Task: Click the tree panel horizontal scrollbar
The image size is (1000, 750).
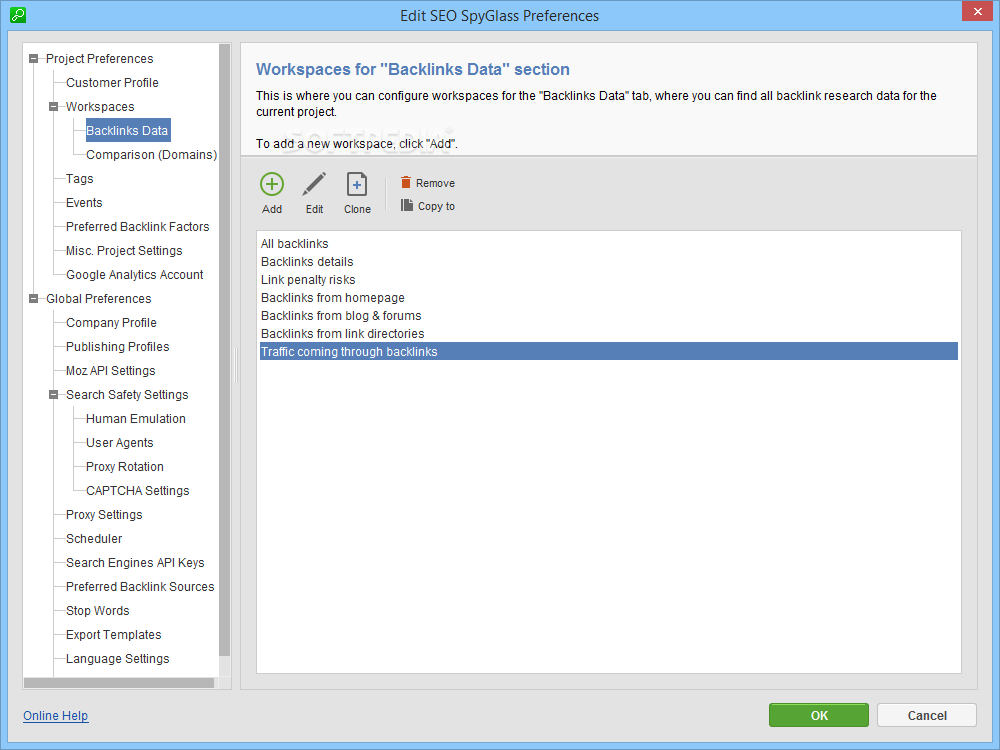Action: (x=119, y=682)
